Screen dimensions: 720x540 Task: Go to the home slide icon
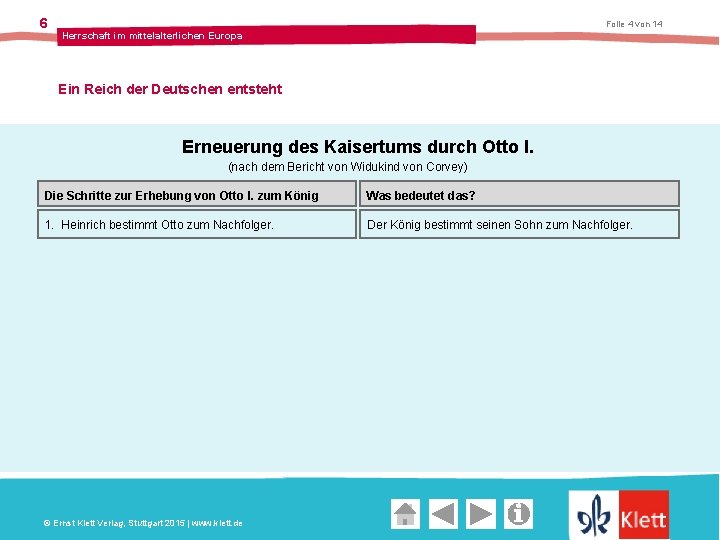coord(405,513)
